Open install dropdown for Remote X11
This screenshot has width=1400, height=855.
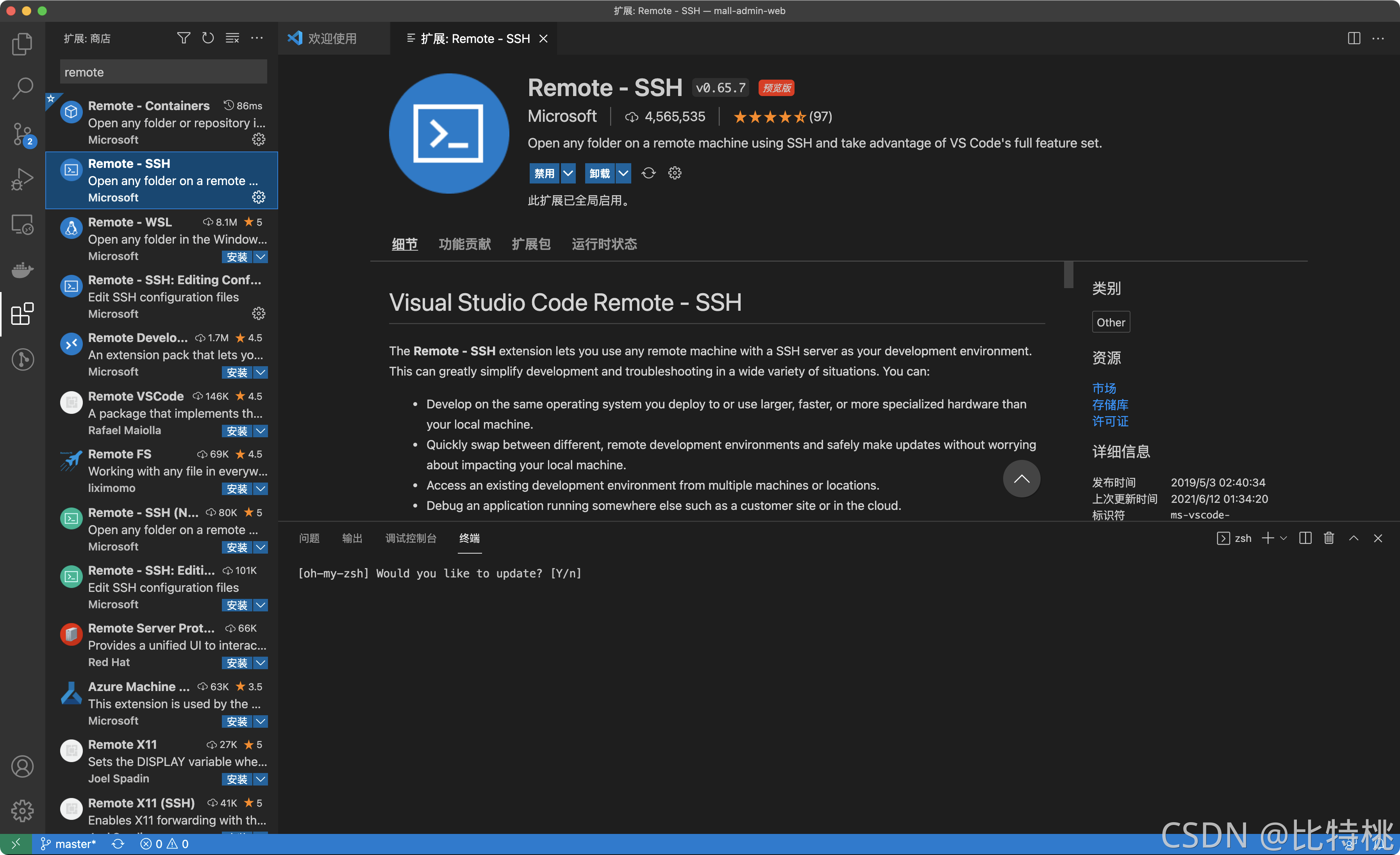coord(261,779)
